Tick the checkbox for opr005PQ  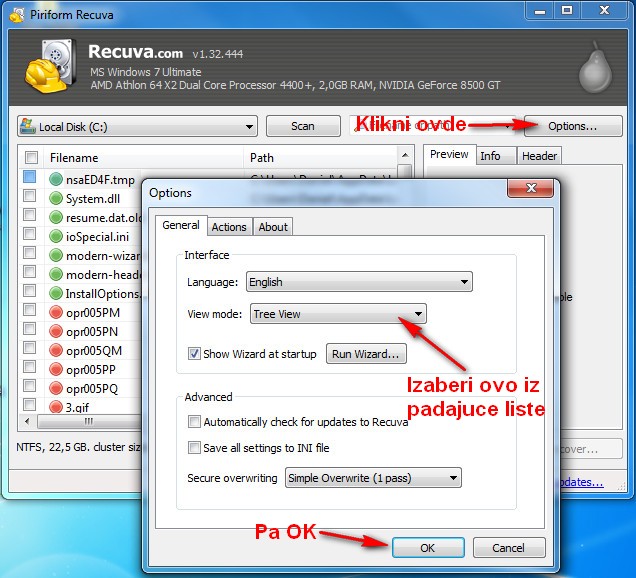point(30,386)
